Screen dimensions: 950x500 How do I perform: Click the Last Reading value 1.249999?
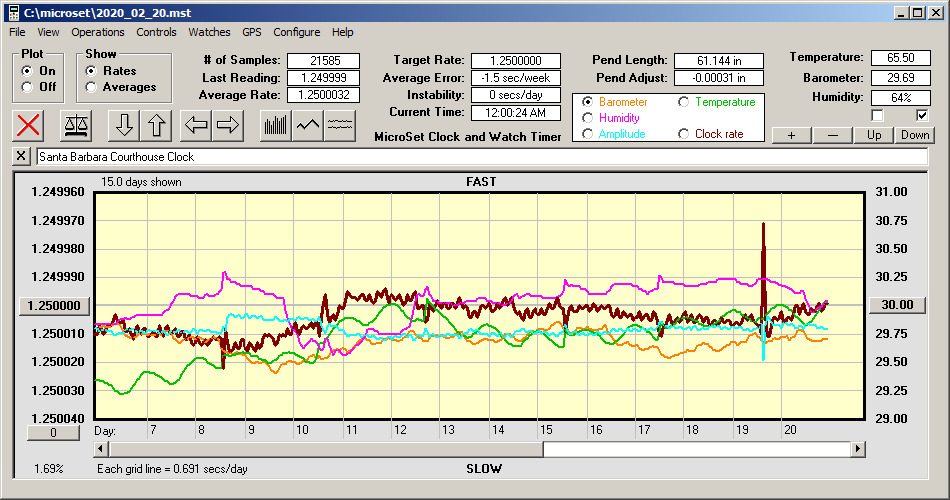pos(324,78)
